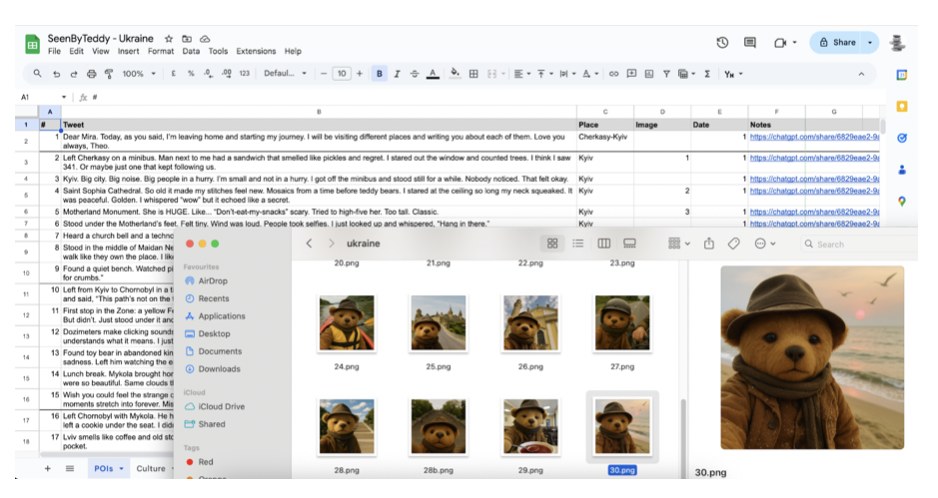
Task: Undo the last action in Sheets
Action: [56, 74]
